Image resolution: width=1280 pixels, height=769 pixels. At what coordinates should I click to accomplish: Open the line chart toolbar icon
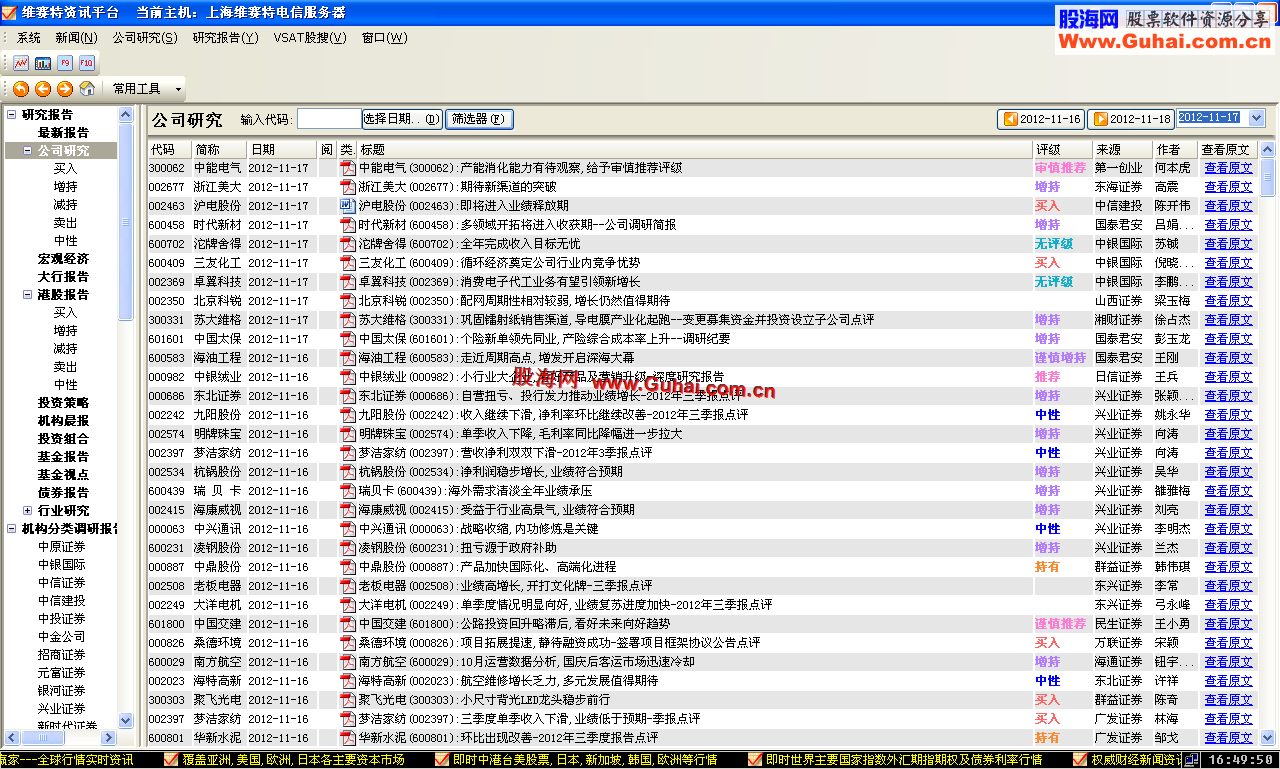point(21,62)
